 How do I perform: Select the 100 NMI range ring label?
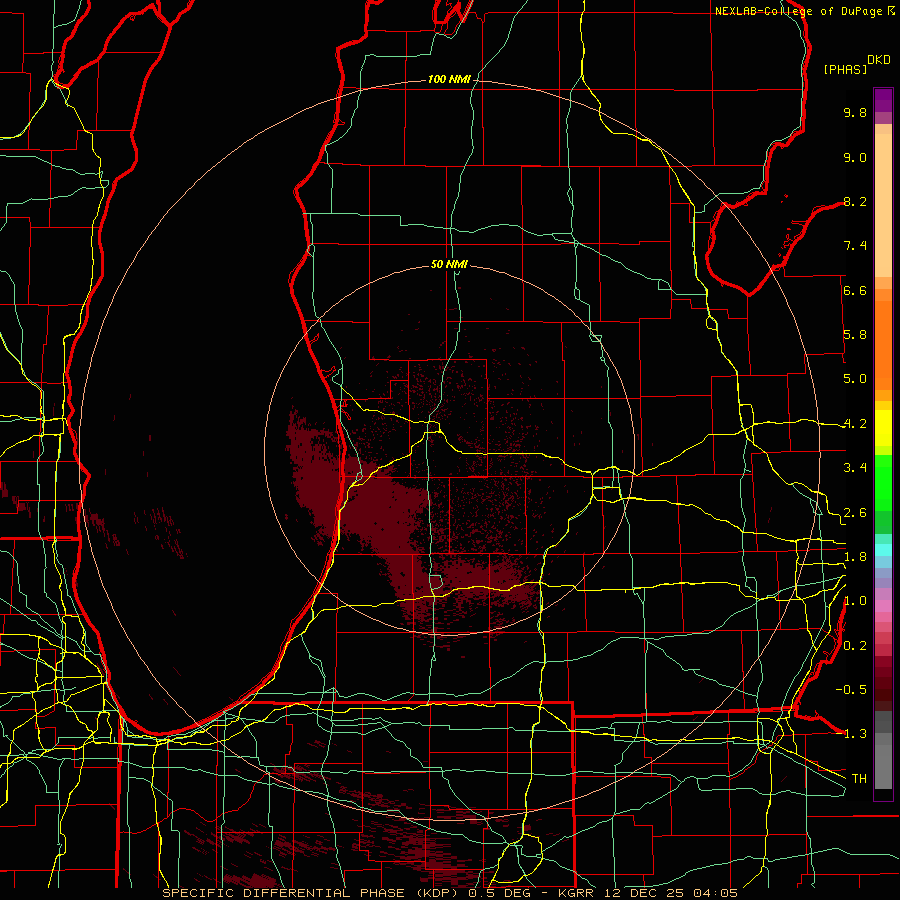[449, 79]
